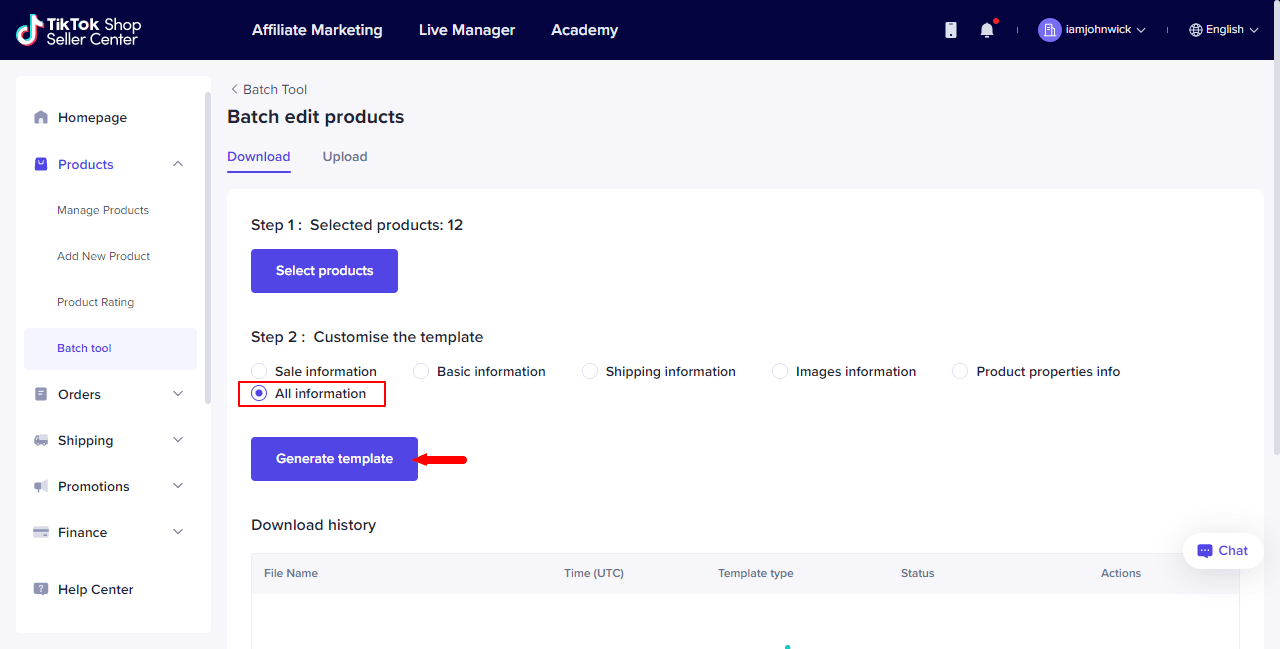Click the Homepage house icon
The height and width of the screenshot is (649, 1280).
click(41, 117)
